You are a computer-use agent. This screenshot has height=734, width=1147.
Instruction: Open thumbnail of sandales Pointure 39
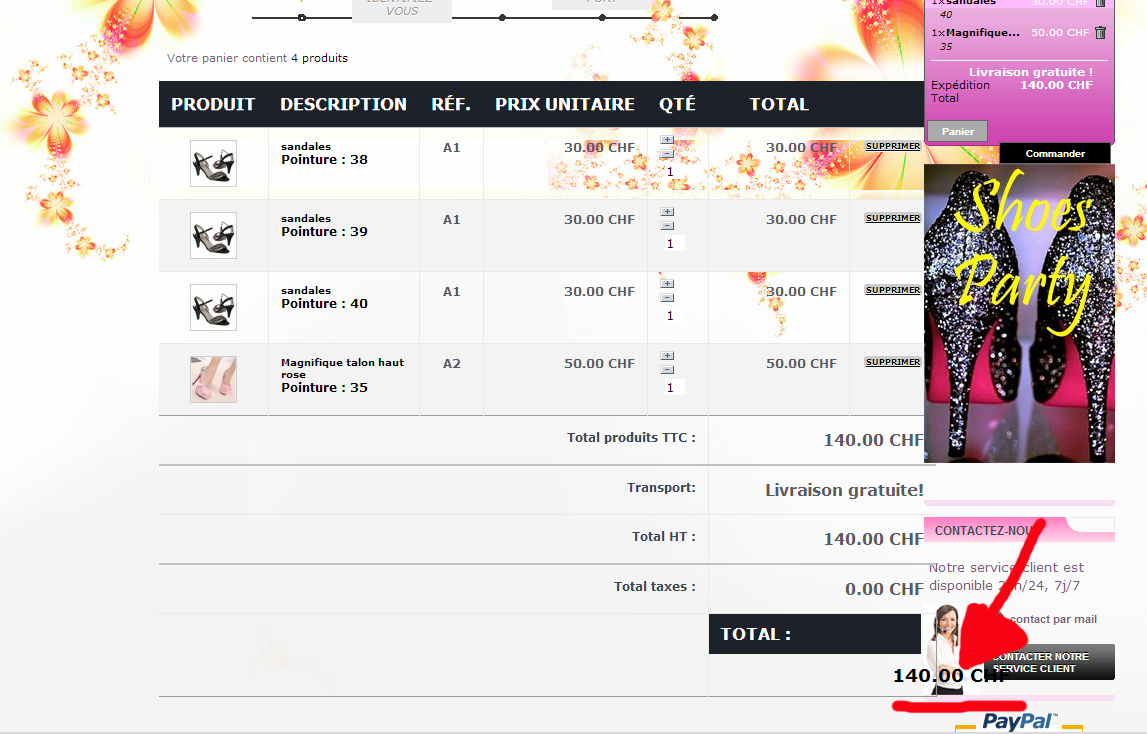[214, 235]
